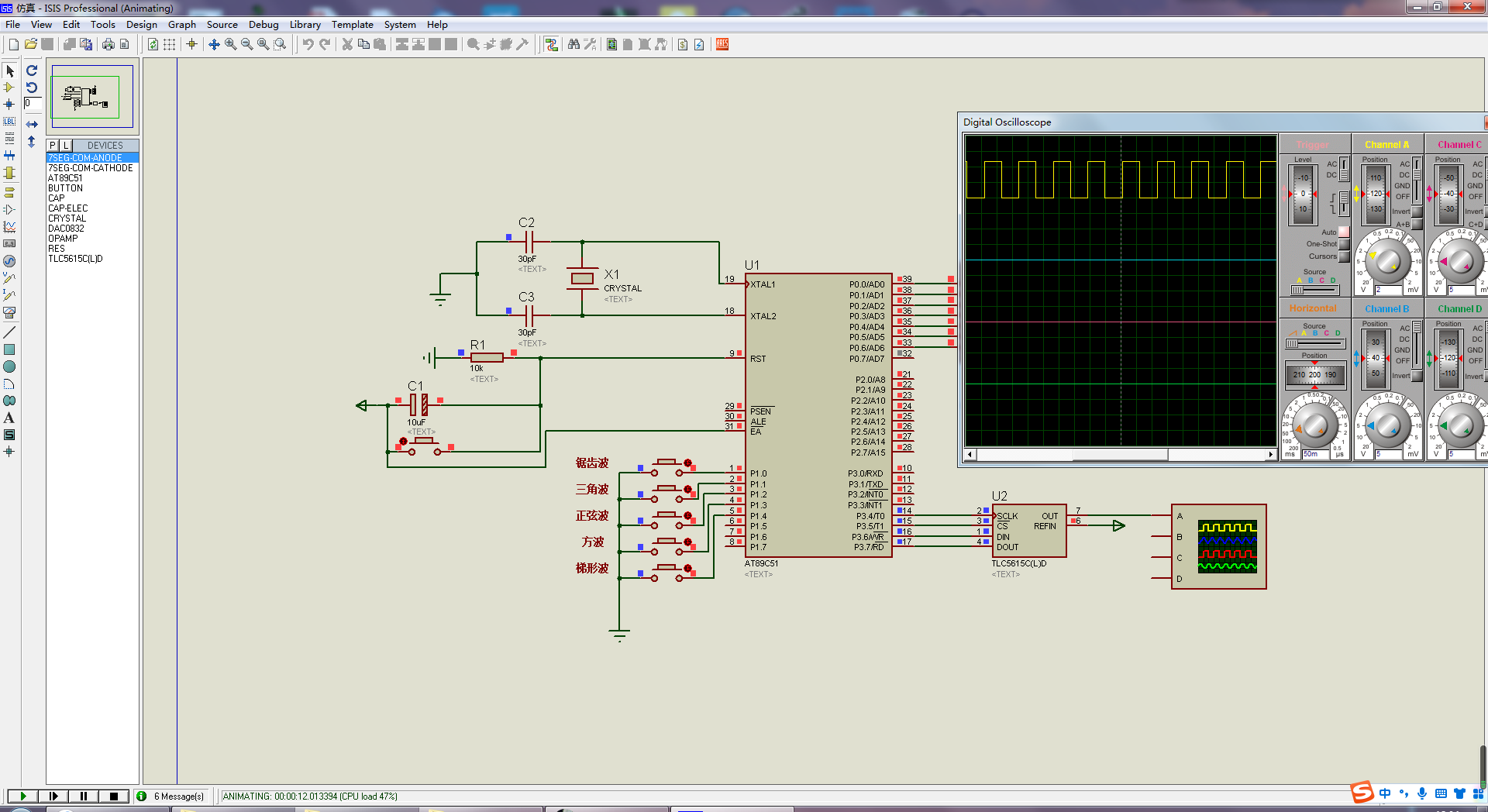Toggle the oscilloscope Auto trigger button
1488x812 pixels.
coord(1344,232)
